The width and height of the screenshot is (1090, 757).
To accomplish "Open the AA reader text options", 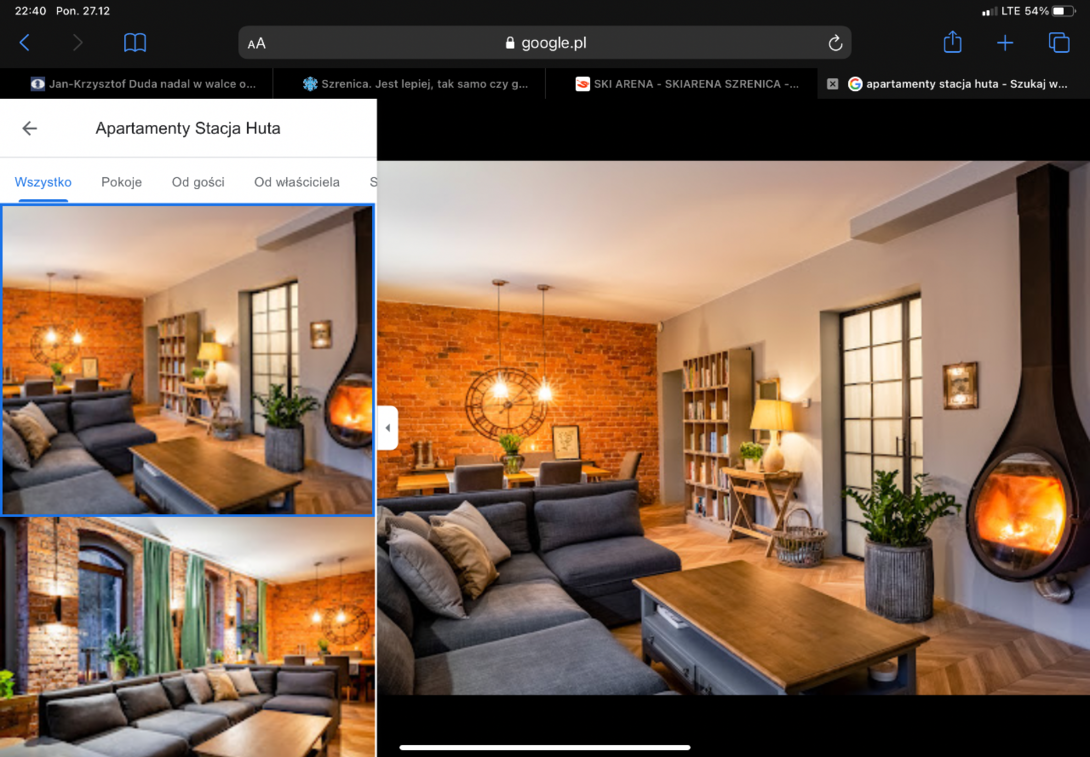I will 257,44.
